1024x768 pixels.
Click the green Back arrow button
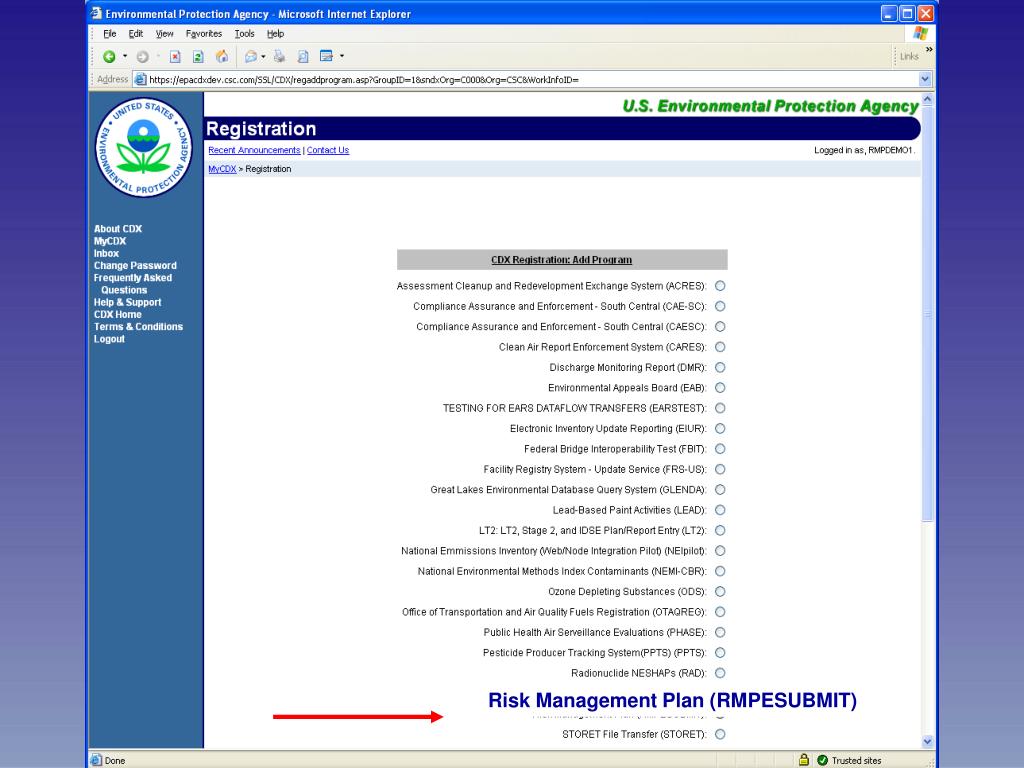coord(109,57)
